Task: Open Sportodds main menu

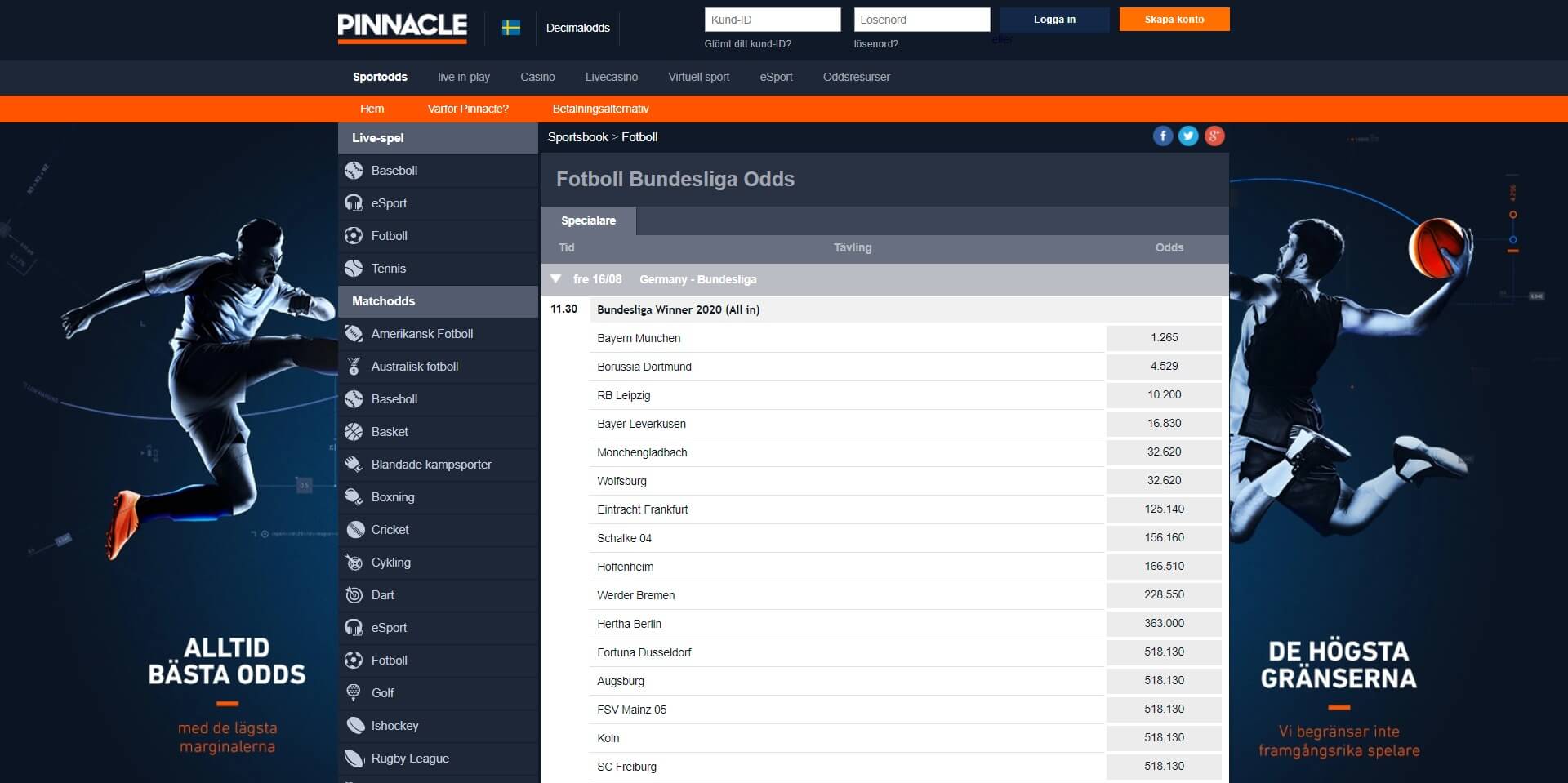Action: (x=380, y=77)
